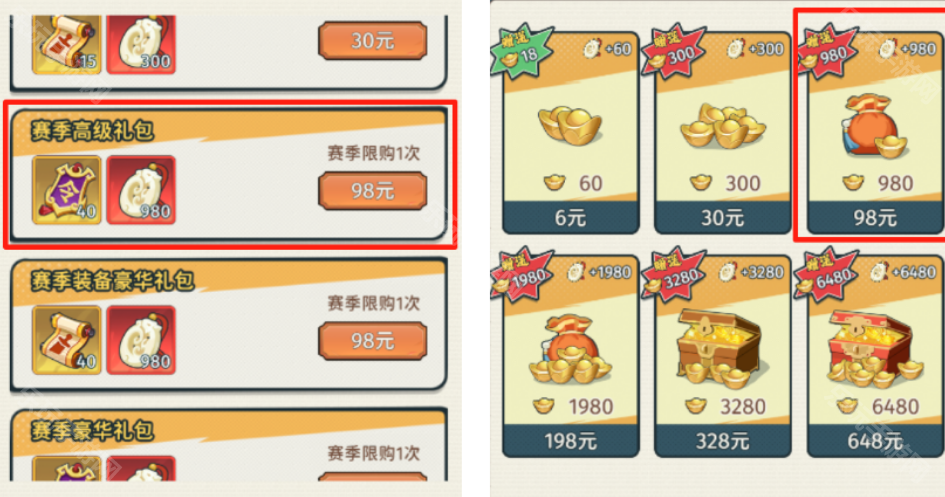945x497 pixels.
Task: Choose the 1980 ingots 198元 pack
Action: [x=571, y=357]
